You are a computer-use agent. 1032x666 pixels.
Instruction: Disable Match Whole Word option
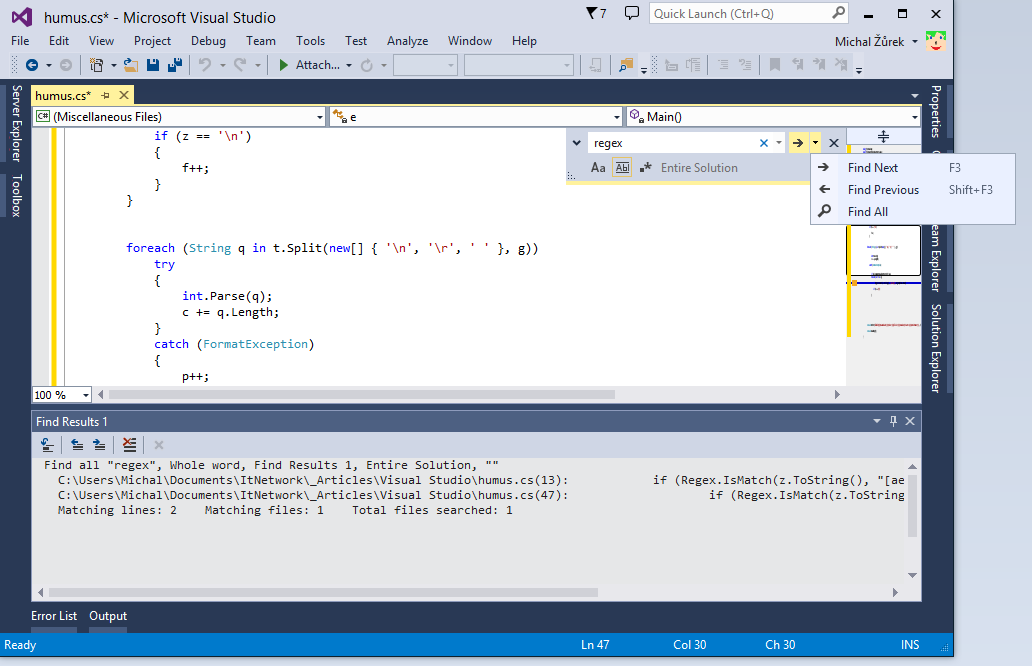tap(621, 167)
